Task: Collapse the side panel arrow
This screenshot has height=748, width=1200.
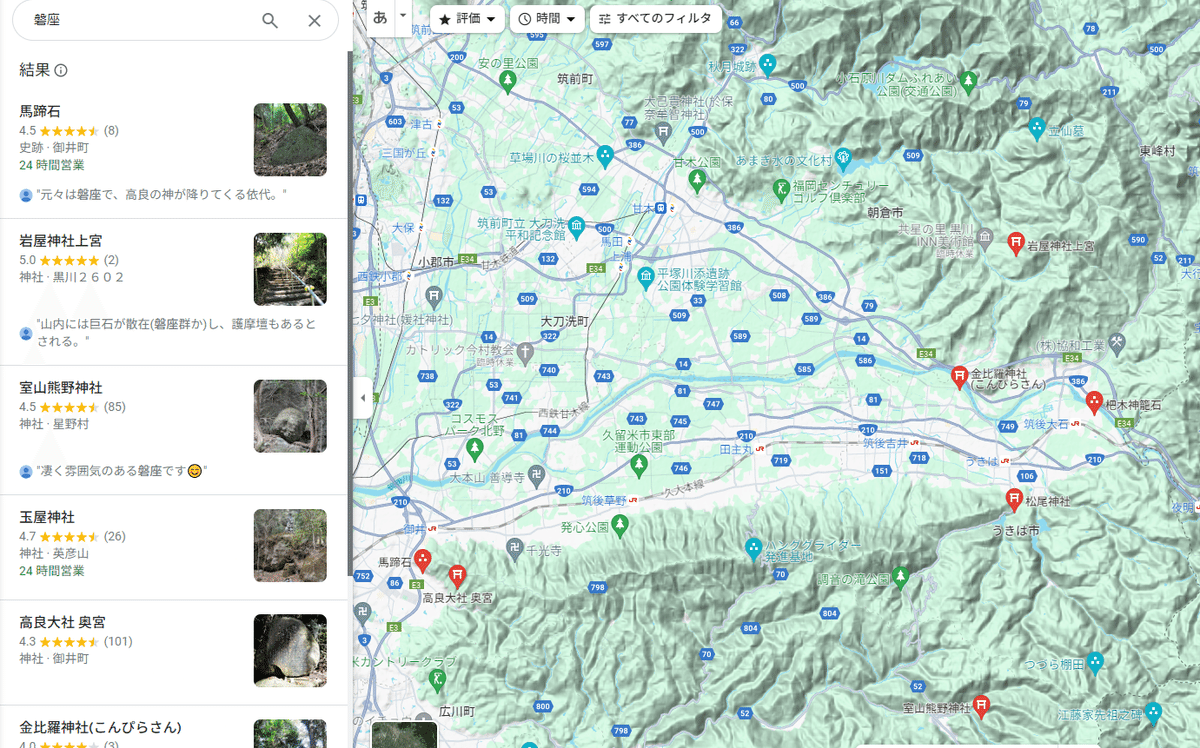Action: tap(362, 397)
